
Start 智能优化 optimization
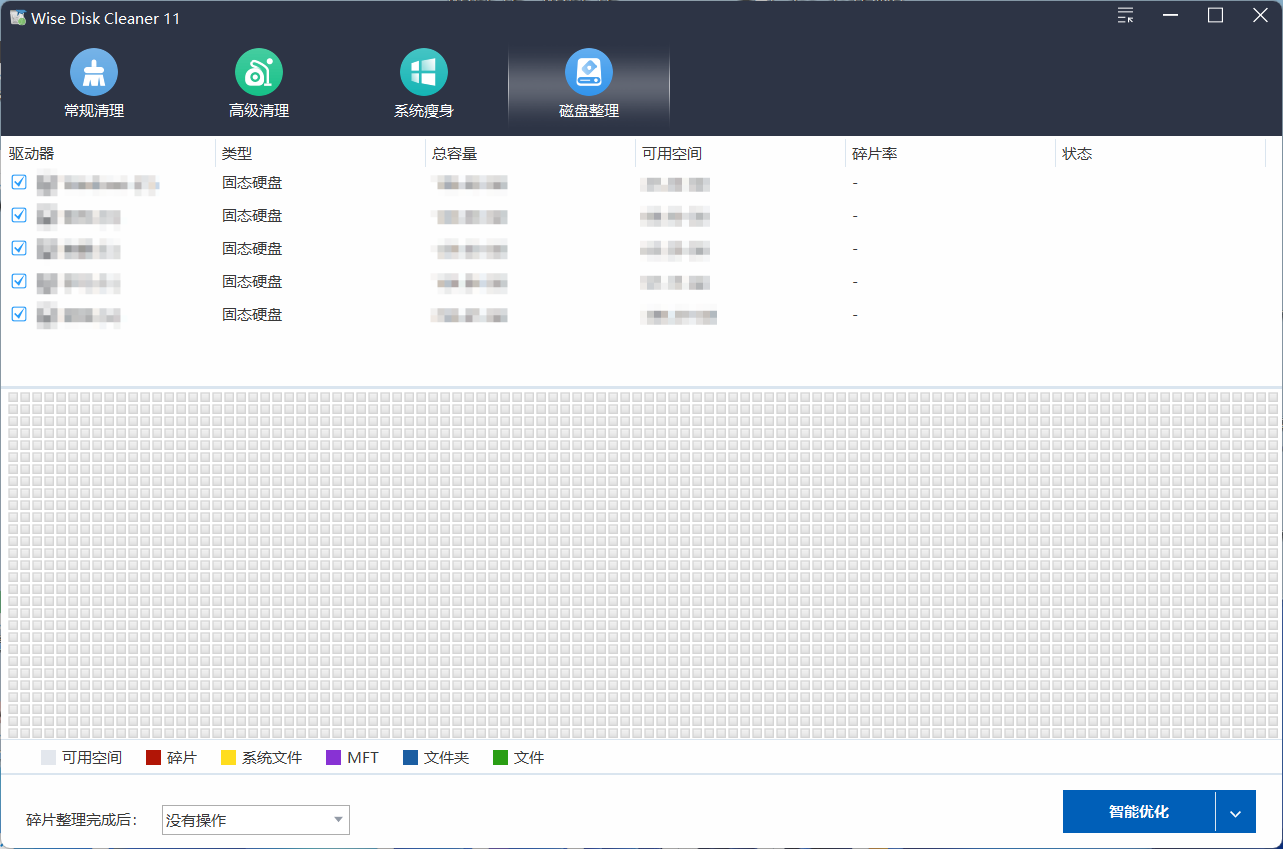(1139, 812)
